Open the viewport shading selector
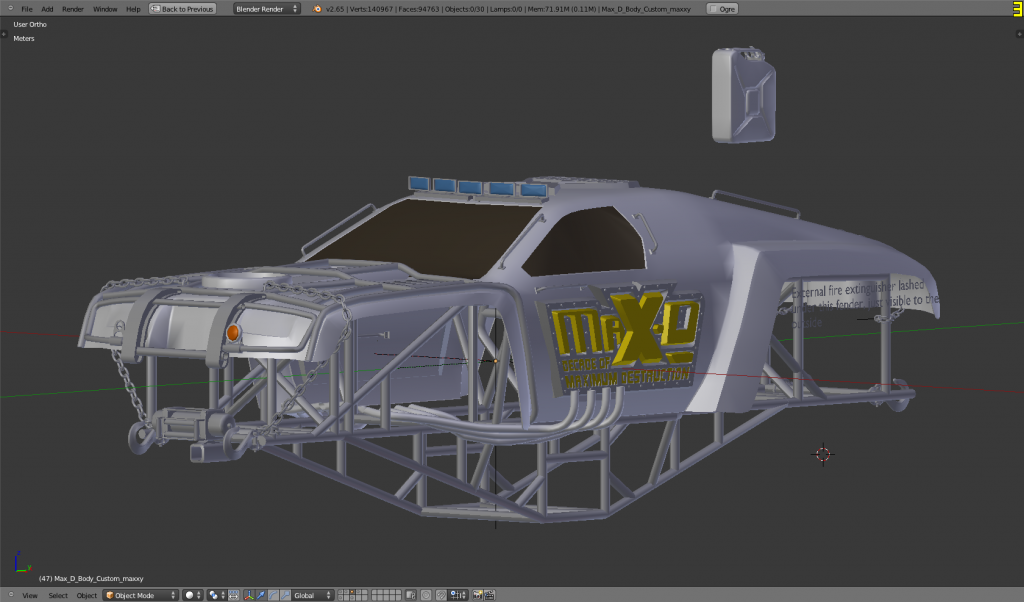Screen dimensions: 1024x602 click(193, 595)
